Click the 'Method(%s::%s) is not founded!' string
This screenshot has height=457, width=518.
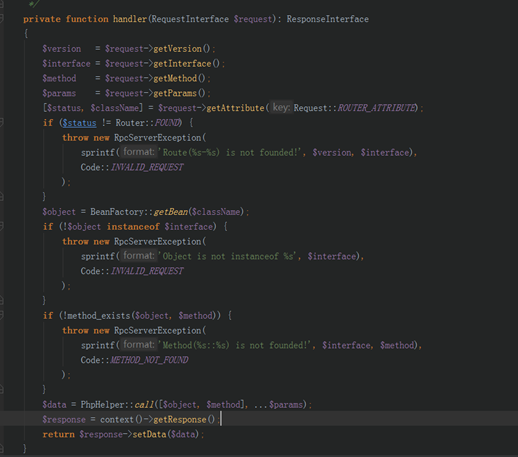(x=234, y=345)
